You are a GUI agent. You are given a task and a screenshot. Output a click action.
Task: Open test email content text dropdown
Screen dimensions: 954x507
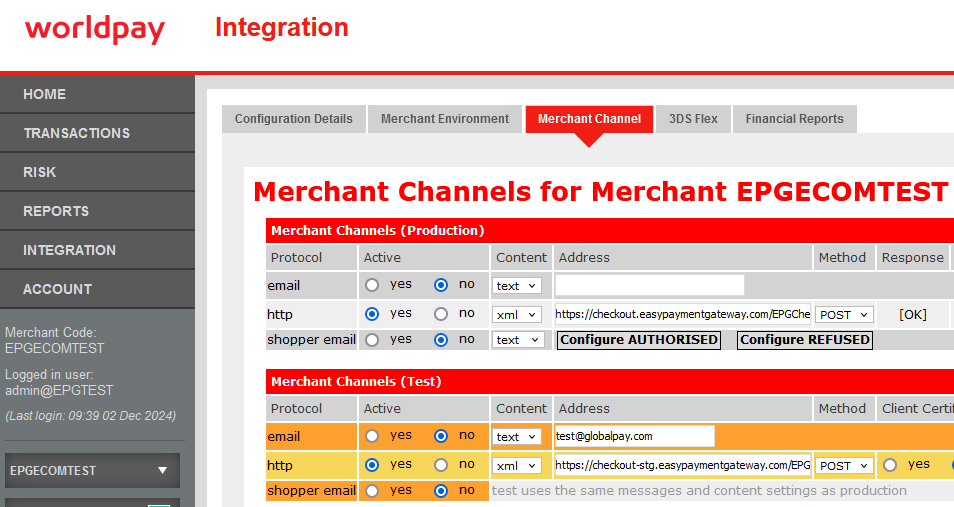point(517,436)
